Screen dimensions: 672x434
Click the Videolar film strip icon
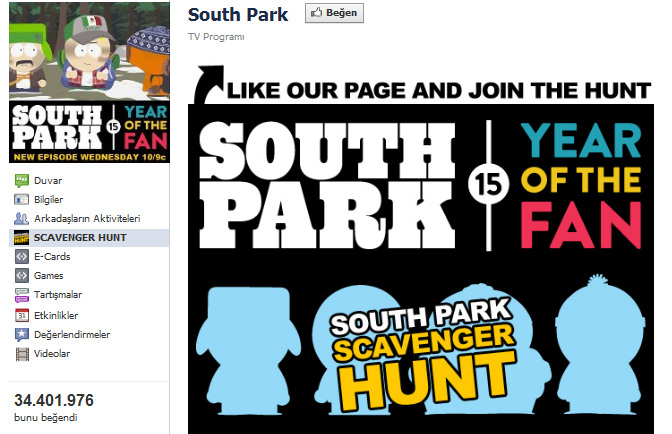[x=21, y=354]
